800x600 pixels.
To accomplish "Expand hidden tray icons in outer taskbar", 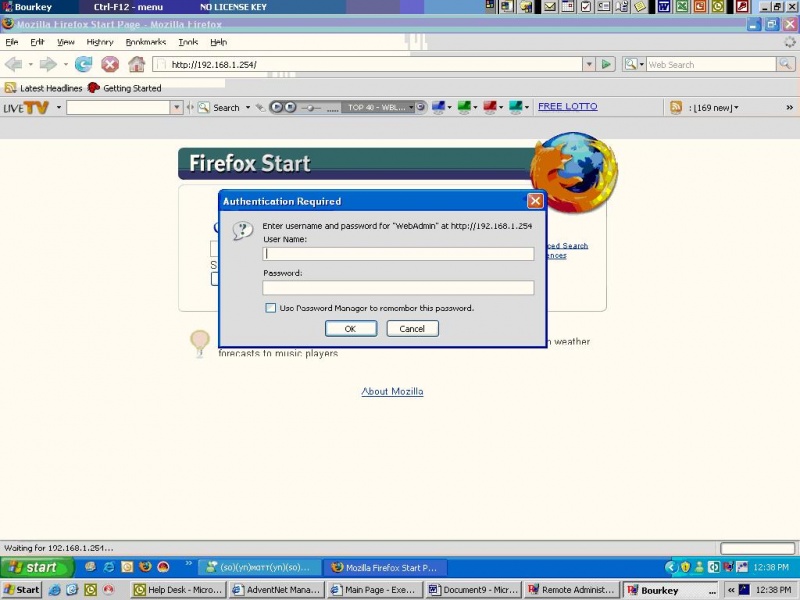I will [731, 590].
